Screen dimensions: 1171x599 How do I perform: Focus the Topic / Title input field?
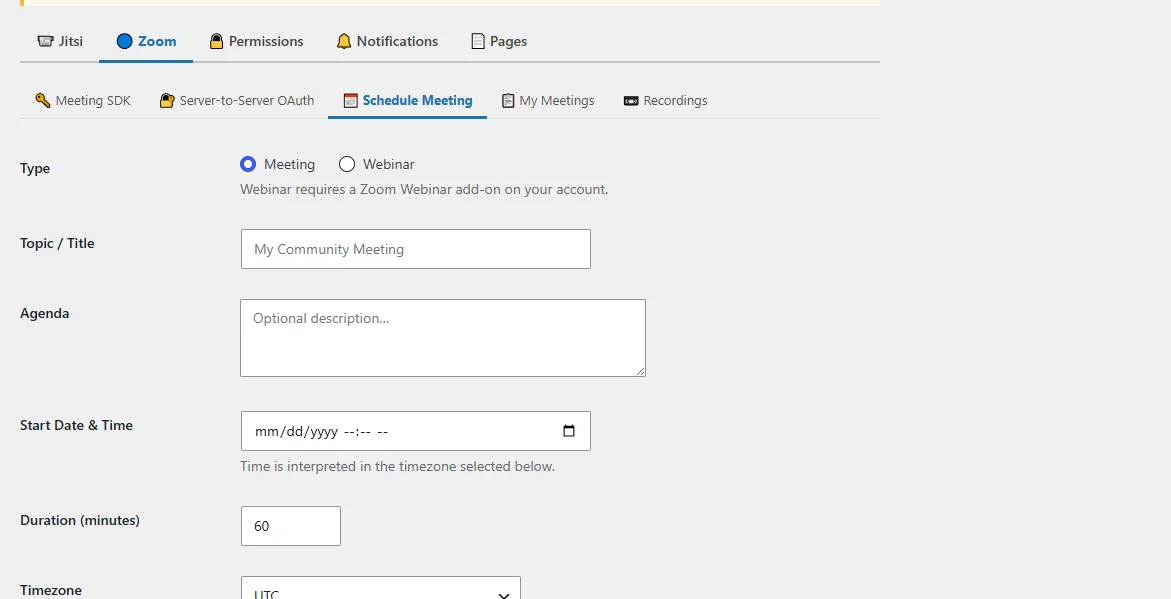[x=416, y=249]
